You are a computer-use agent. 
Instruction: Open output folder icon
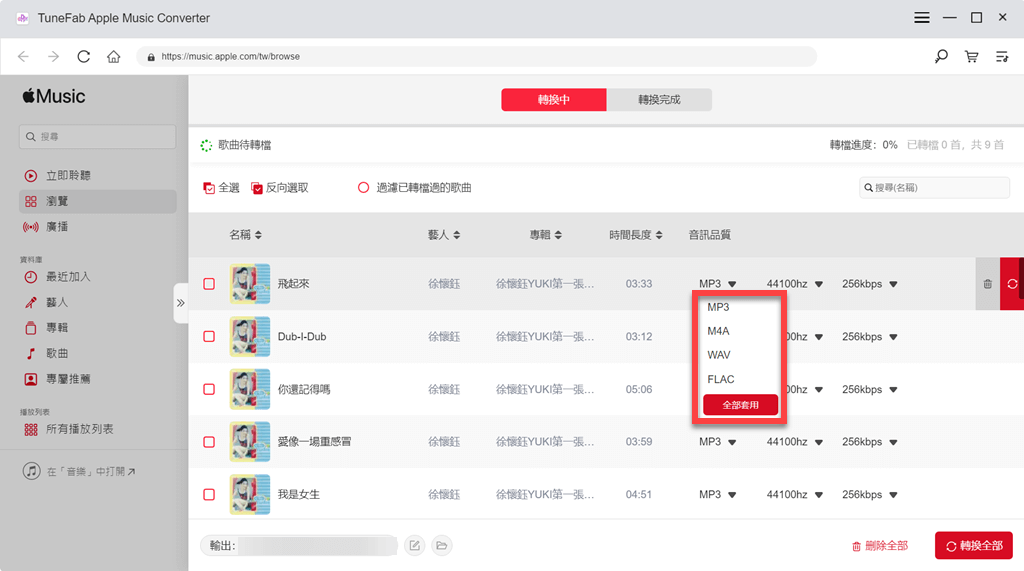[x=442, y=545]
